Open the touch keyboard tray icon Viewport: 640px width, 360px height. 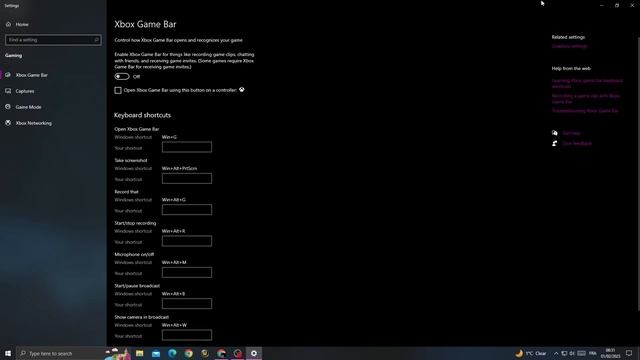point(582,353)
